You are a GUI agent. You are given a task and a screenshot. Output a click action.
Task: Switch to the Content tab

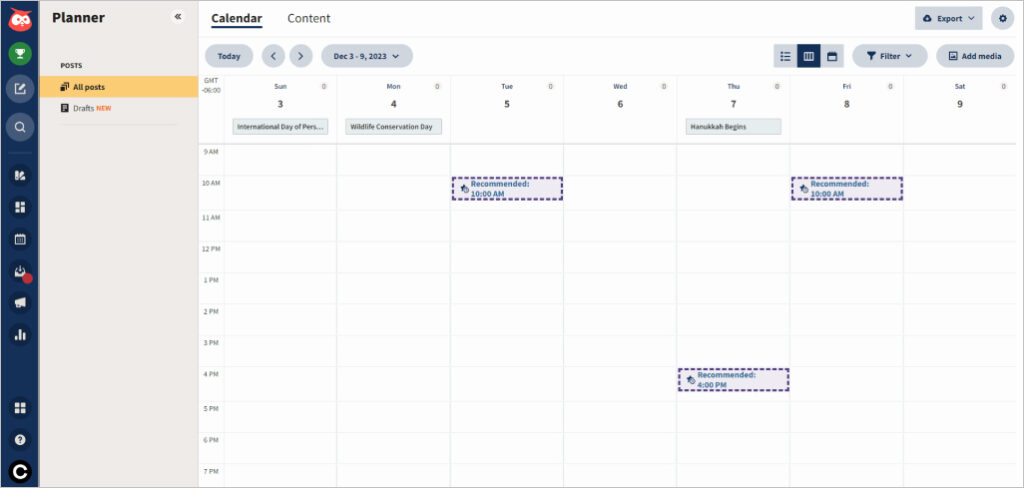pos(309,18)
